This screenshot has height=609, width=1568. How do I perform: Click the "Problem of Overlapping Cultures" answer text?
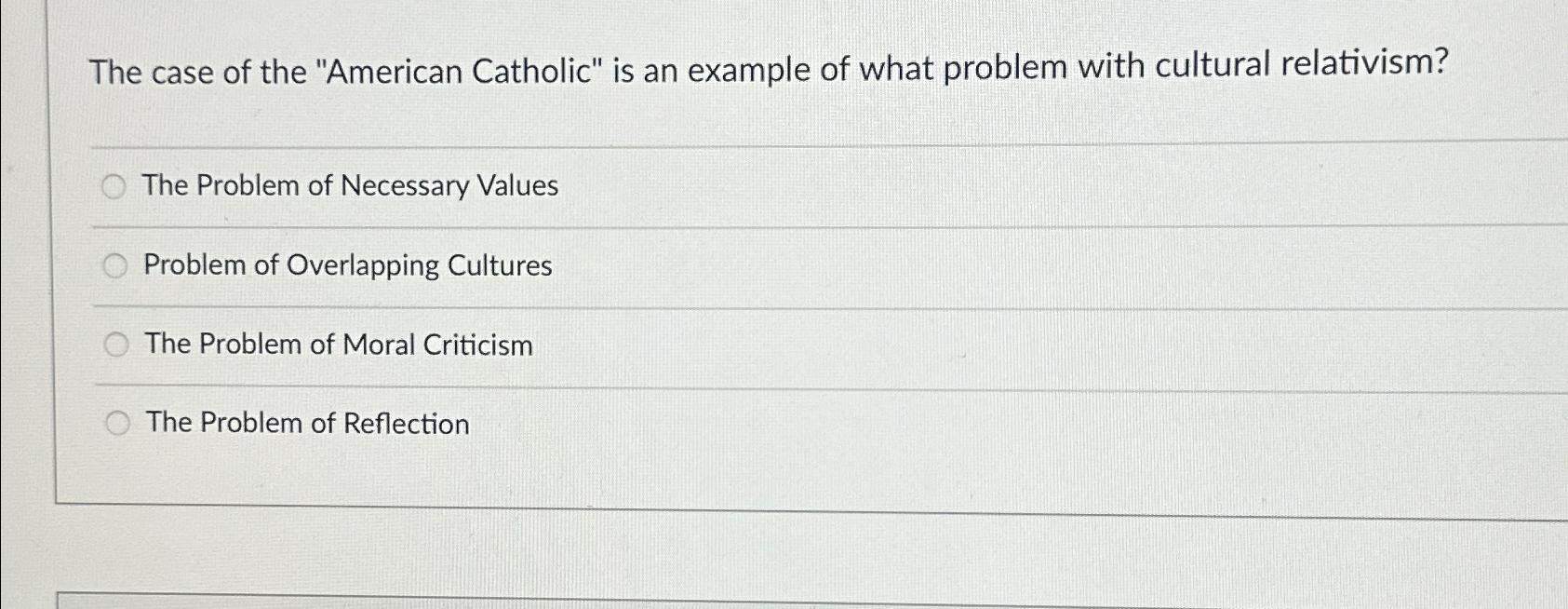click(348, 265)
